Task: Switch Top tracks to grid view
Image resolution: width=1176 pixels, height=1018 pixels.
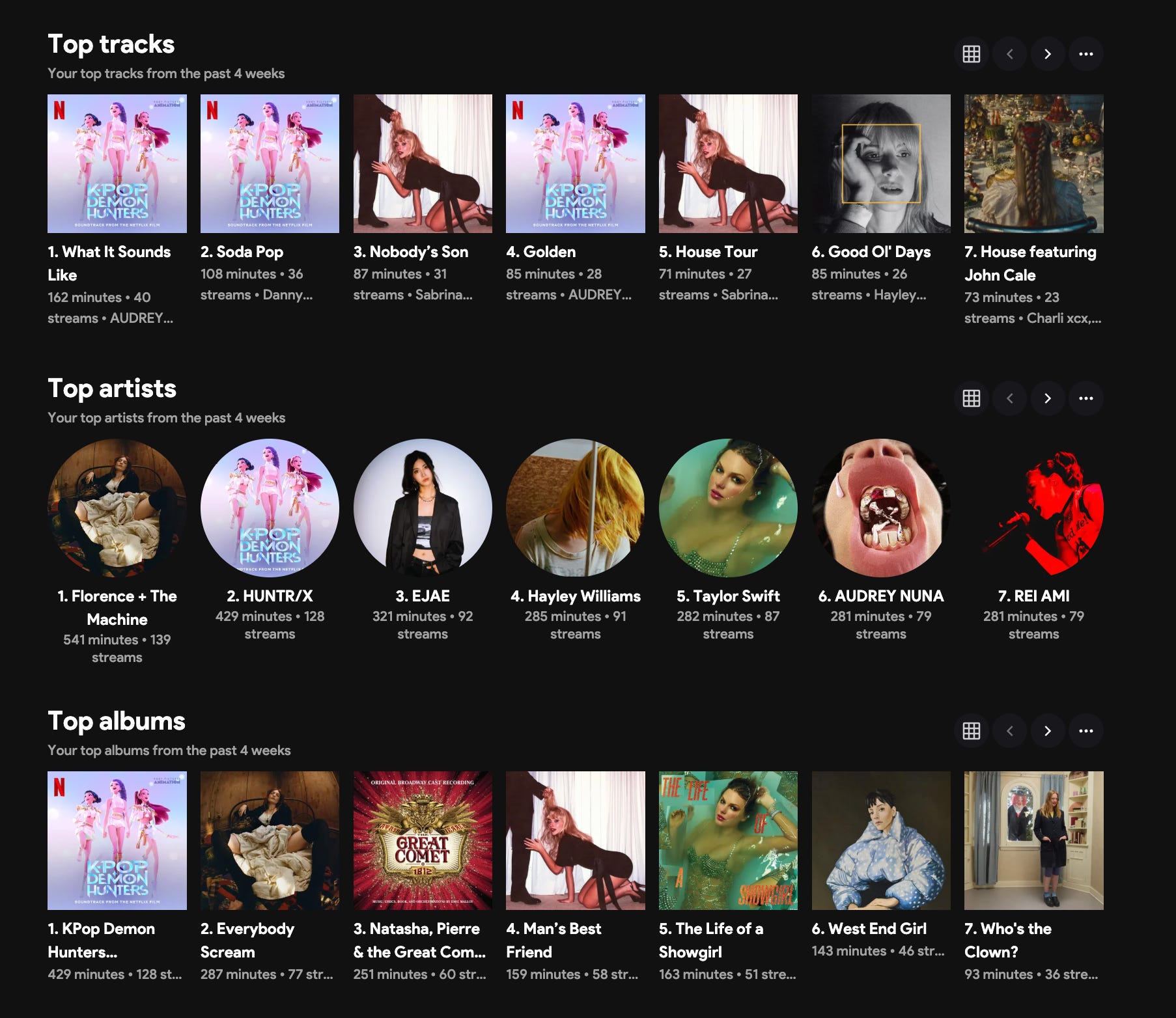Action: (971, 54)
